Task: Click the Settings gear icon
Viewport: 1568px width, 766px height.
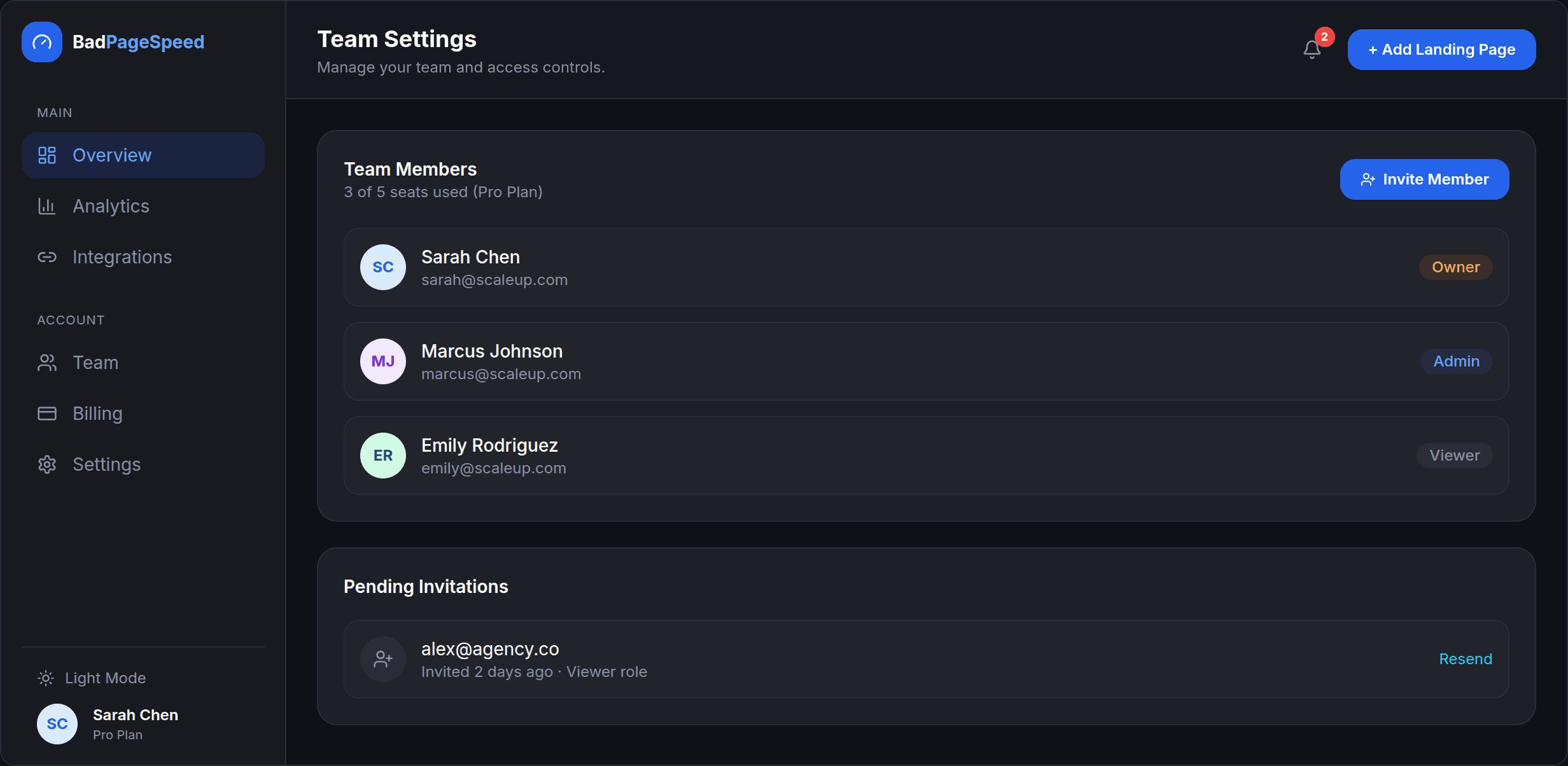Action: [47, 464]
